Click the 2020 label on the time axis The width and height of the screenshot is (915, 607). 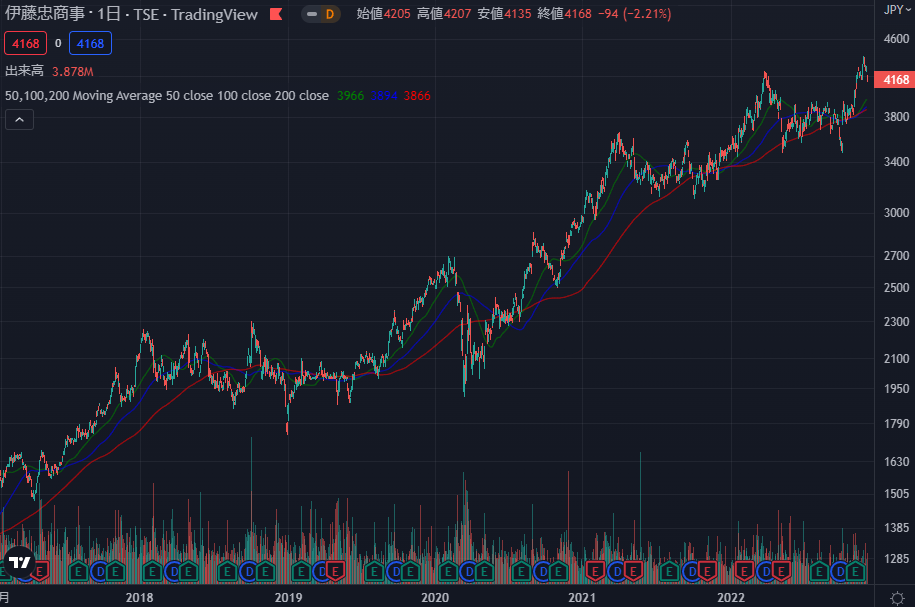click(x=435, y=598)
